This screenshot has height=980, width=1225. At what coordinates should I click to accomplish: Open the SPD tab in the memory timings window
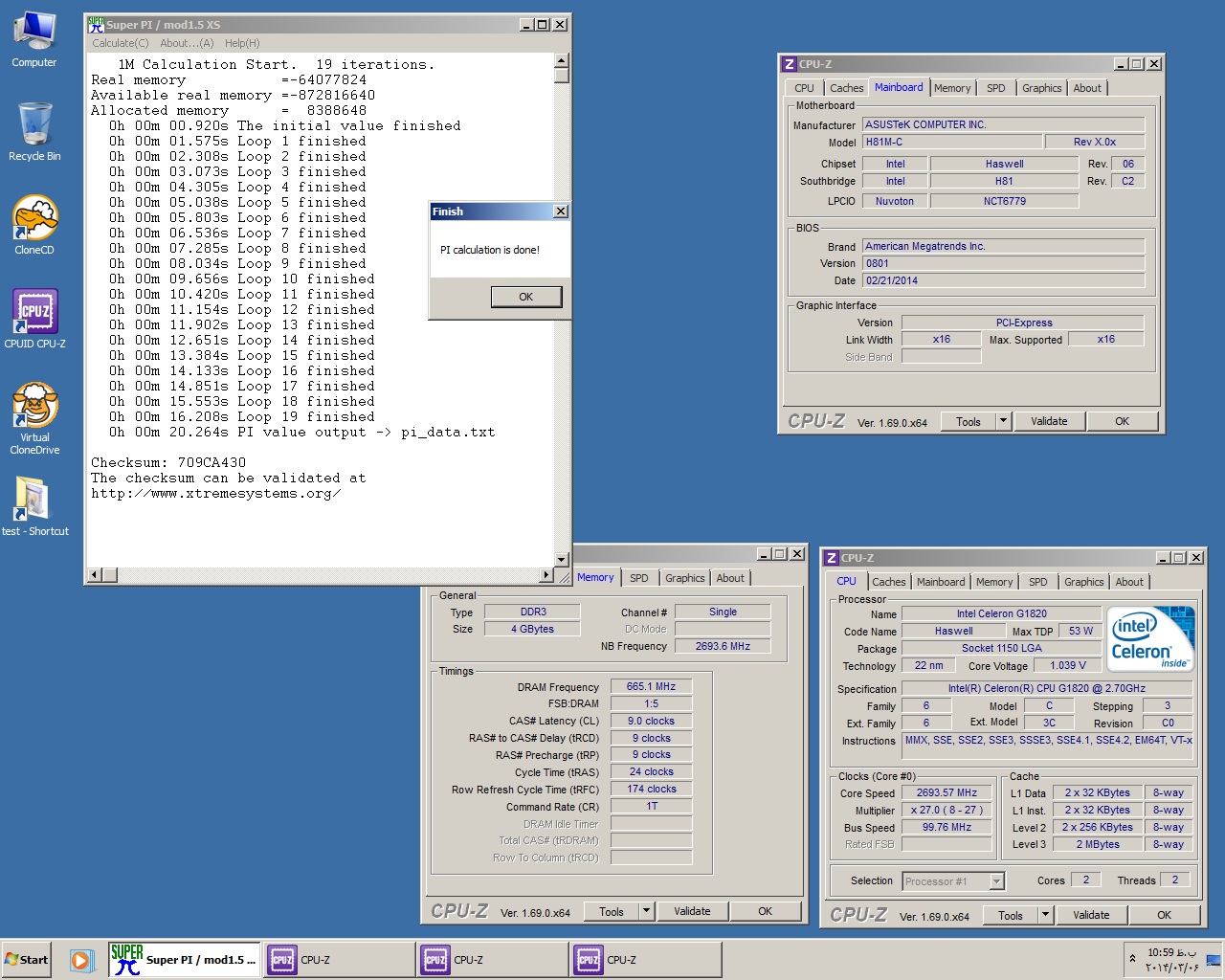pos(638,578)
